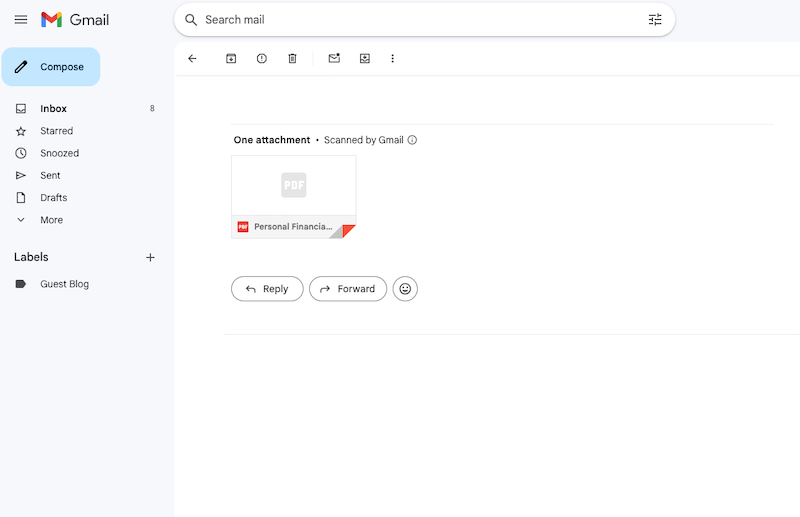The height and width of the screenshot is (517, 800).
Task: View the Scanned by Gmail info icon
Action: 412,140
